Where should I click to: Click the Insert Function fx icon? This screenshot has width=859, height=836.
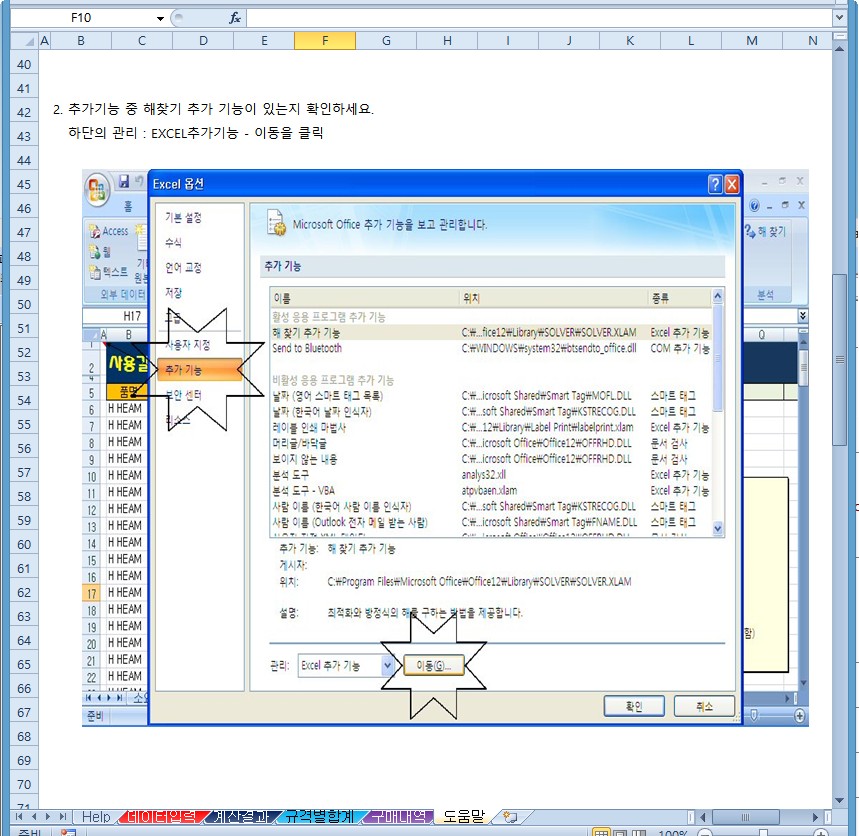pyautogui.click(x=234, y=18)
